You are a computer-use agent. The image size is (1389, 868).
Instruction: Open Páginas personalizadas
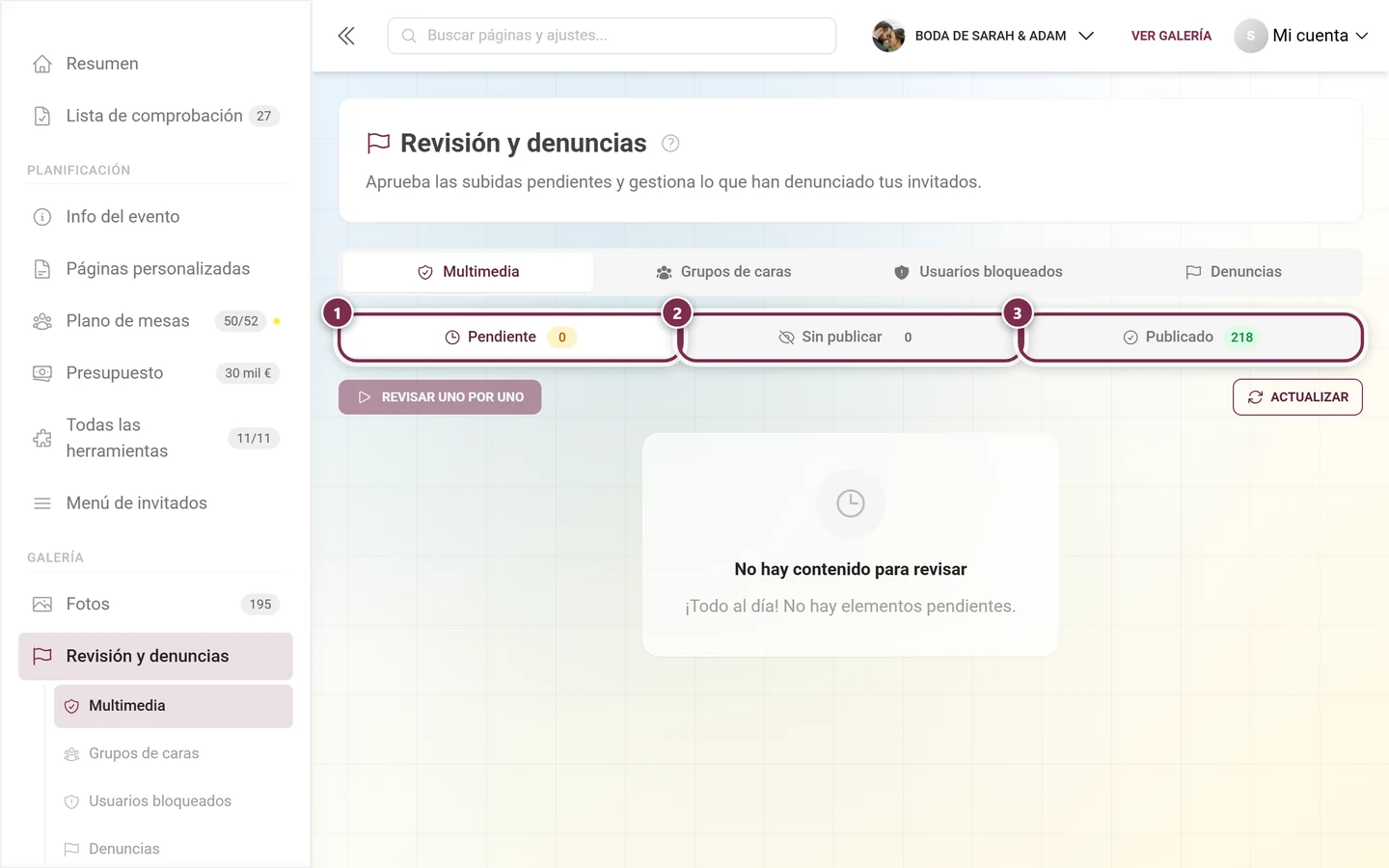[x=155, y=269]
